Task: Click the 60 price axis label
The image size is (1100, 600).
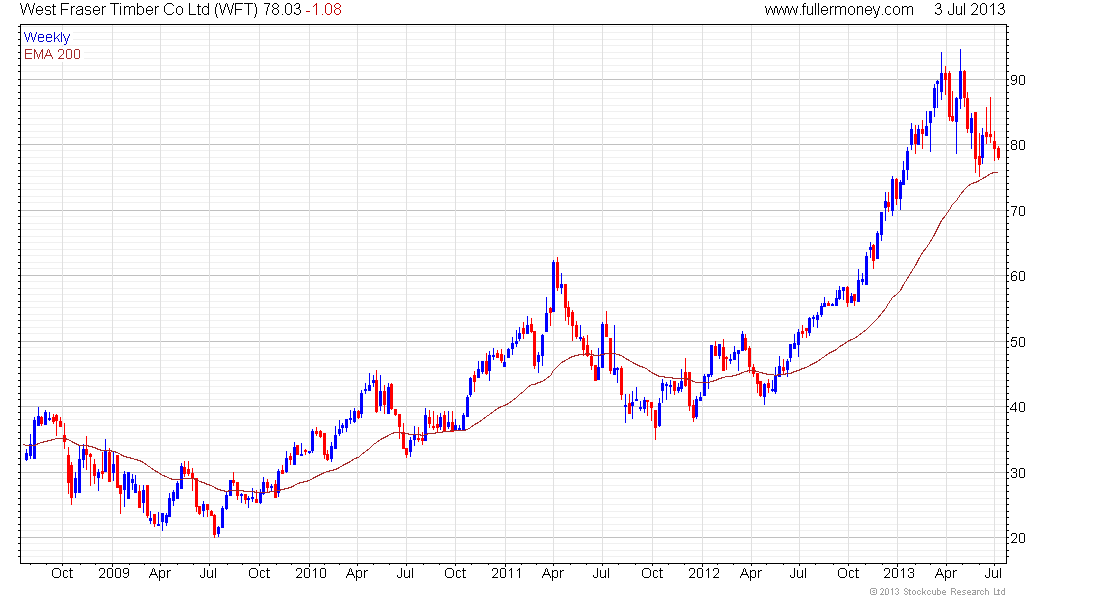Action: tap(1017, 276)
